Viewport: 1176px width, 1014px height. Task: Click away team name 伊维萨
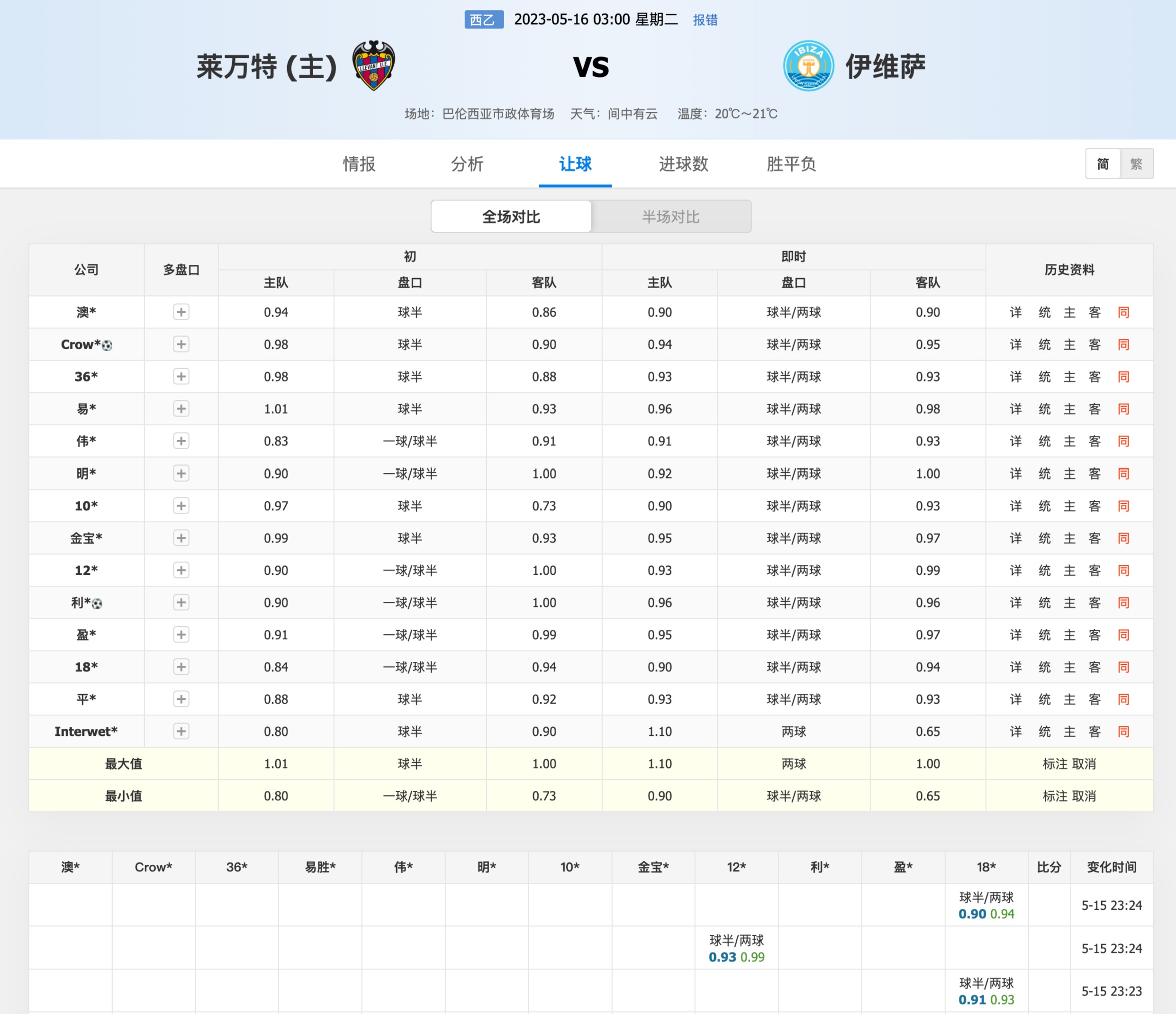pyautogui.click(x=886, y=66)
